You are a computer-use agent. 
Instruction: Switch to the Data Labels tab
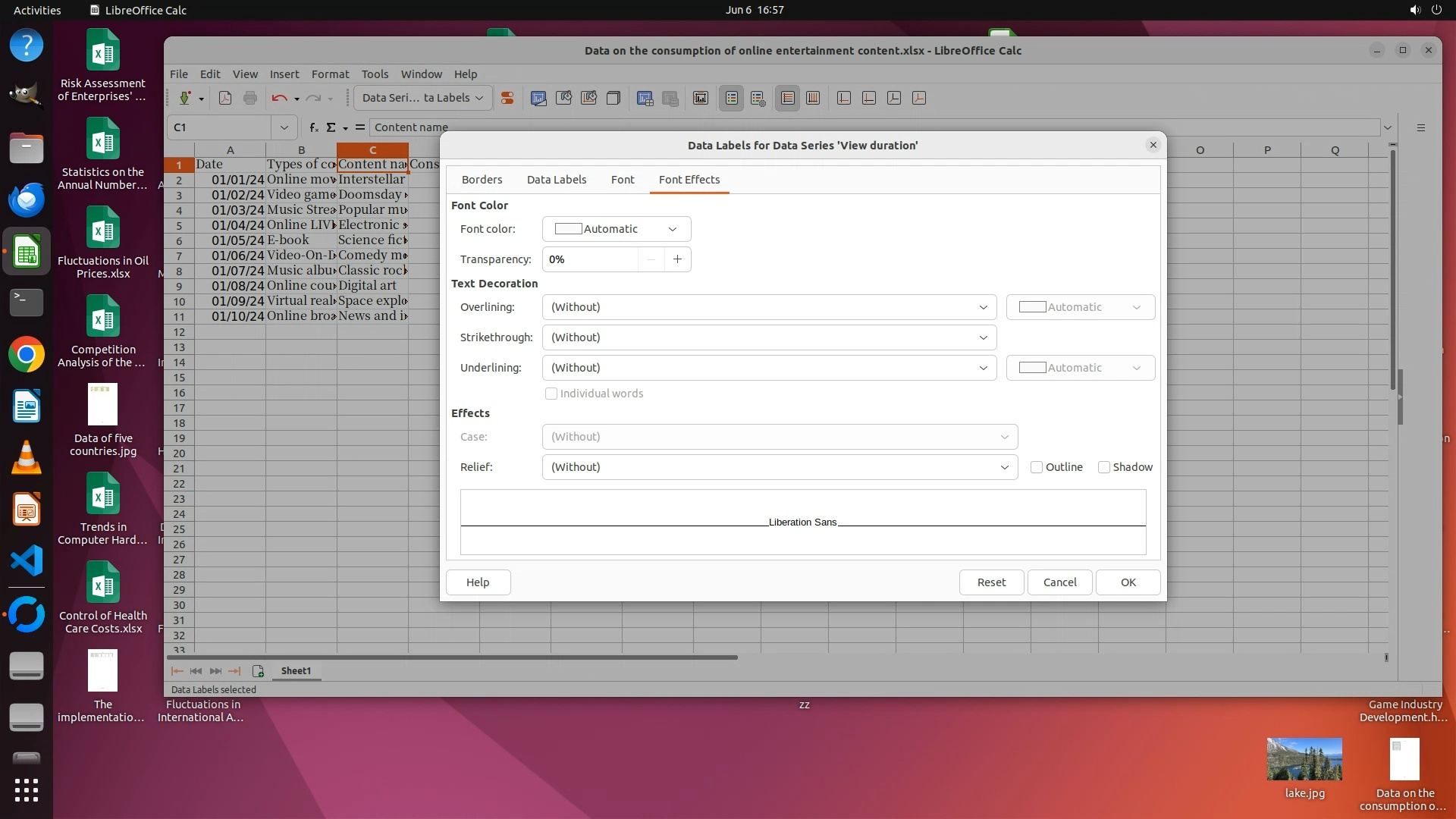[x=556, y=180]
